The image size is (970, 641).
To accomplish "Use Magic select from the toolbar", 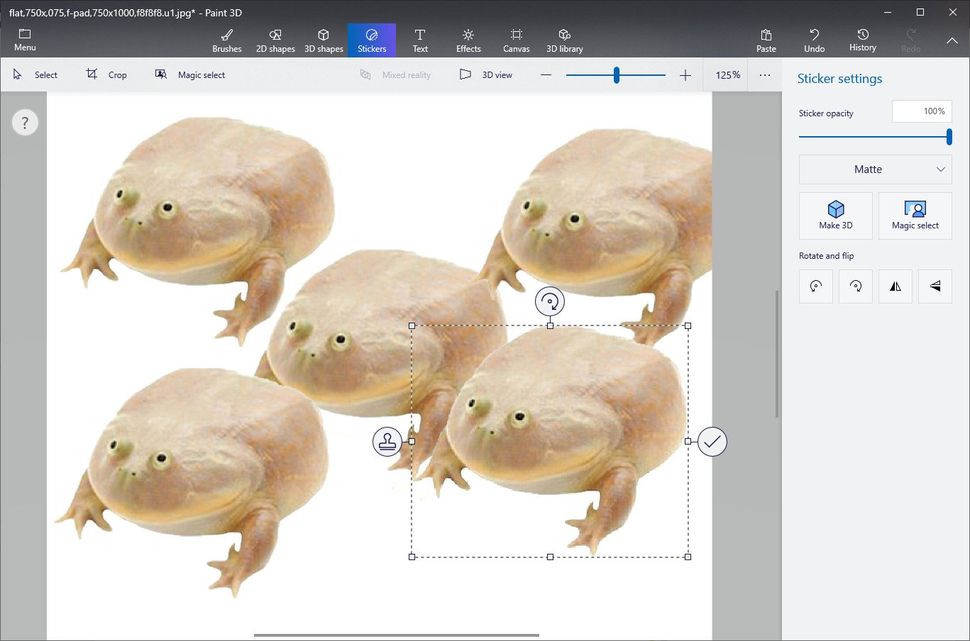I will click(189, 74).
